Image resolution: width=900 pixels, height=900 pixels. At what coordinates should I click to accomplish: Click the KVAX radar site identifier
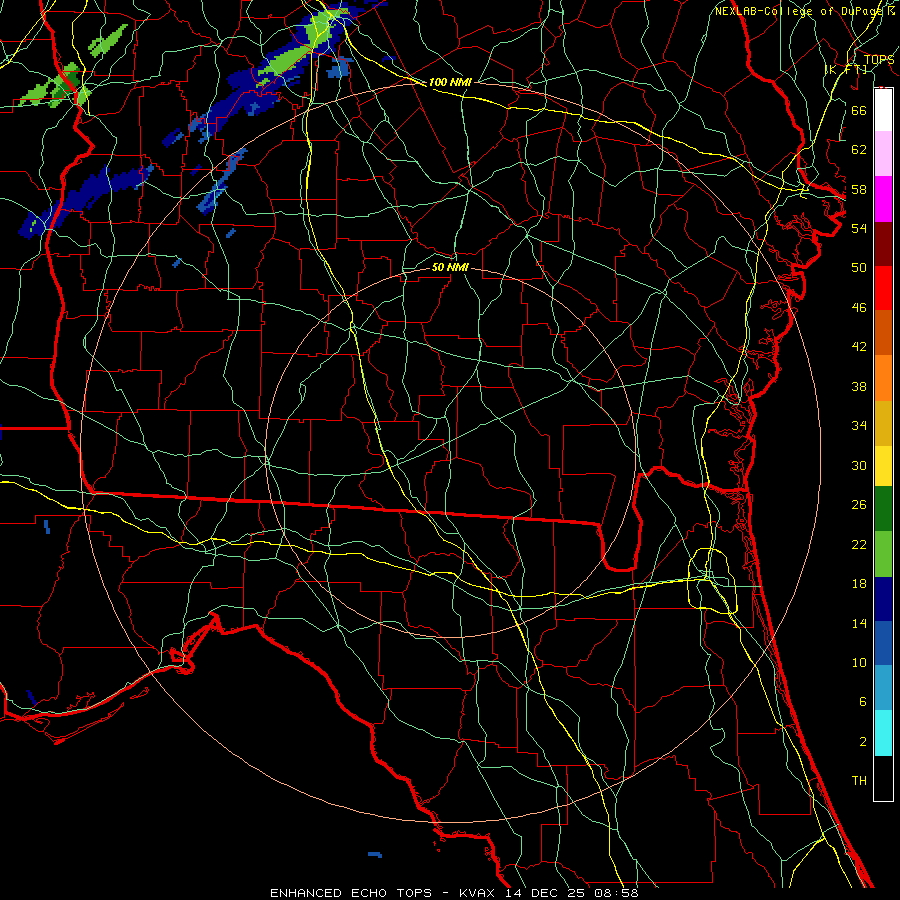[479, 893]
